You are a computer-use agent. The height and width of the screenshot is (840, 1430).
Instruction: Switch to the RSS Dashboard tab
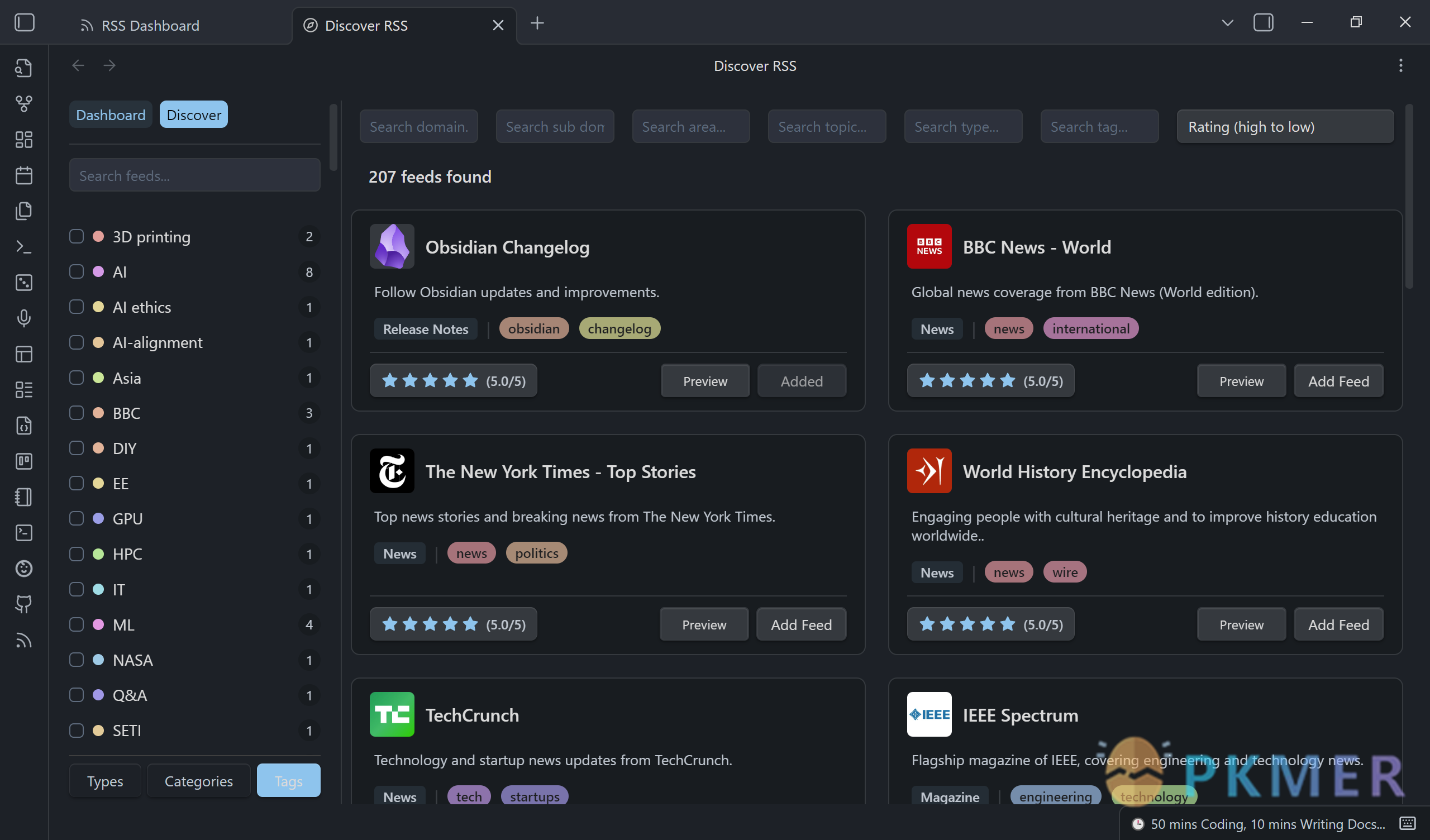(150, 25)
